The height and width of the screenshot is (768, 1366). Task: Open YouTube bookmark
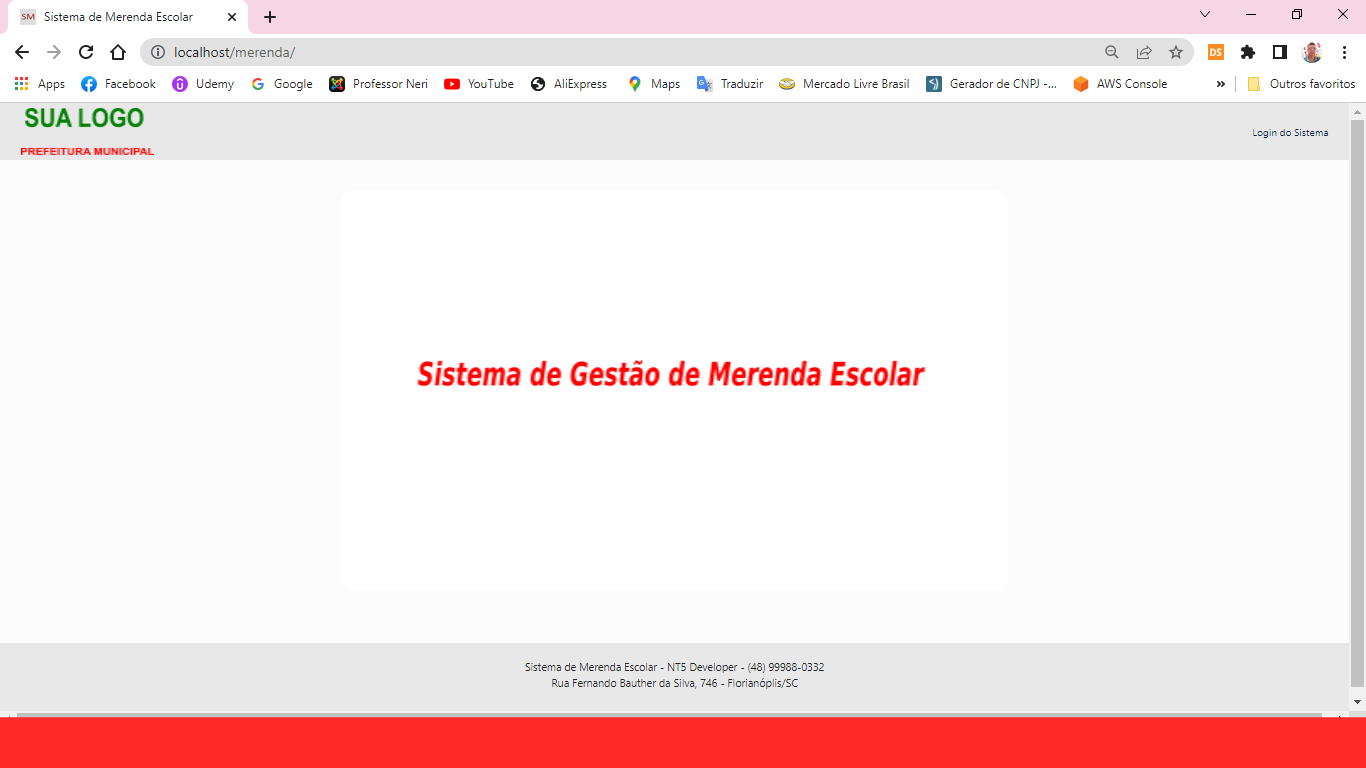pyautogui.click(x=479, y=84)
